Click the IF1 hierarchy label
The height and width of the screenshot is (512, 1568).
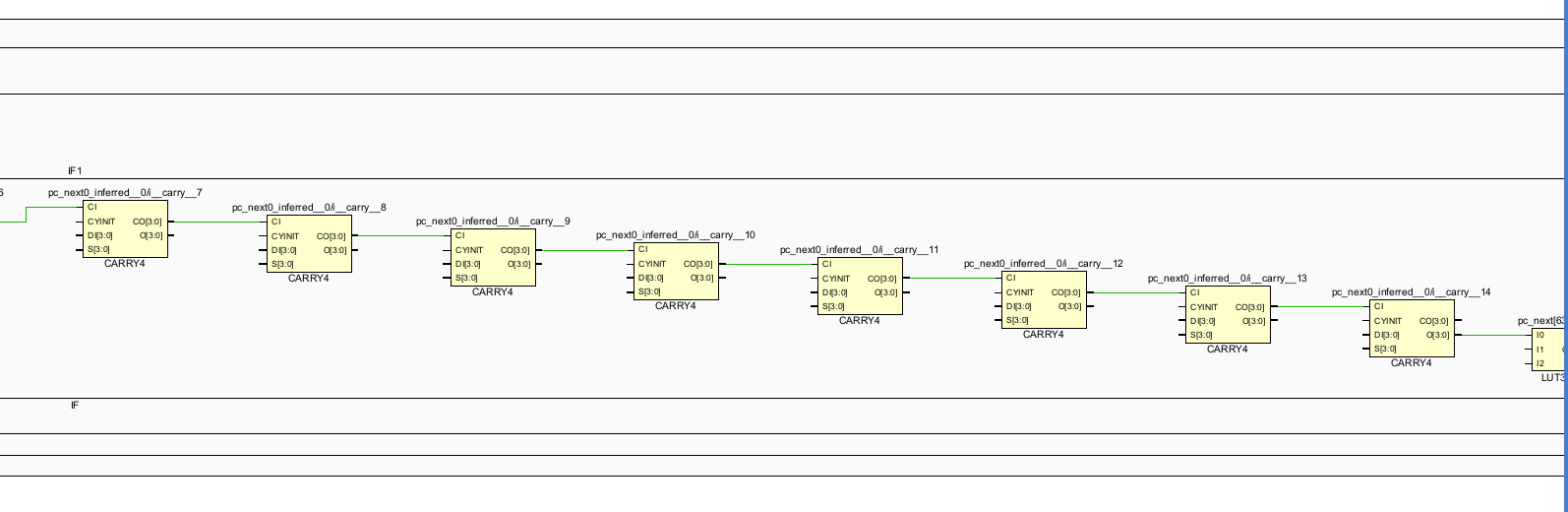coord(75,171)
